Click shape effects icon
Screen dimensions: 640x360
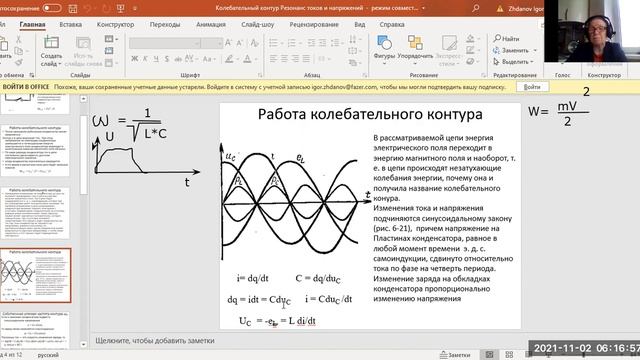click(x=471, y=62)
